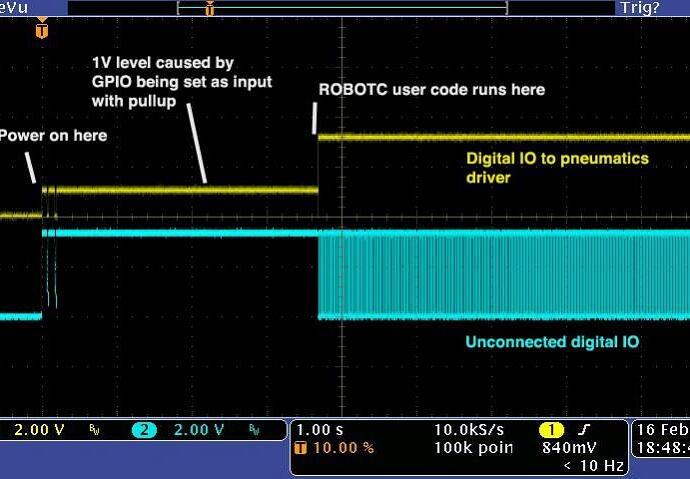Click the 18:48 time readout
This screenshot has width=690, height=479.
pyautogui.click(x=663, y=448)
